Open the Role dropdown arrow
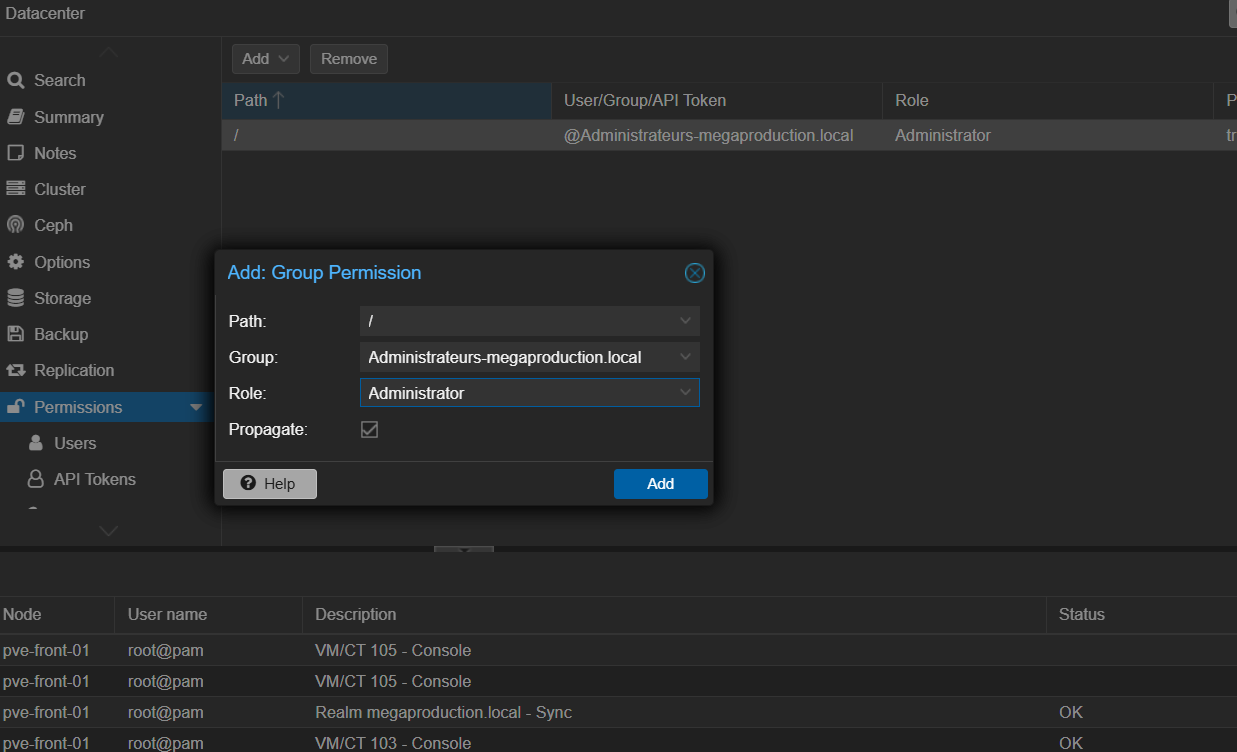Viewport: 1237px width, 752px height. click(685, 393)
